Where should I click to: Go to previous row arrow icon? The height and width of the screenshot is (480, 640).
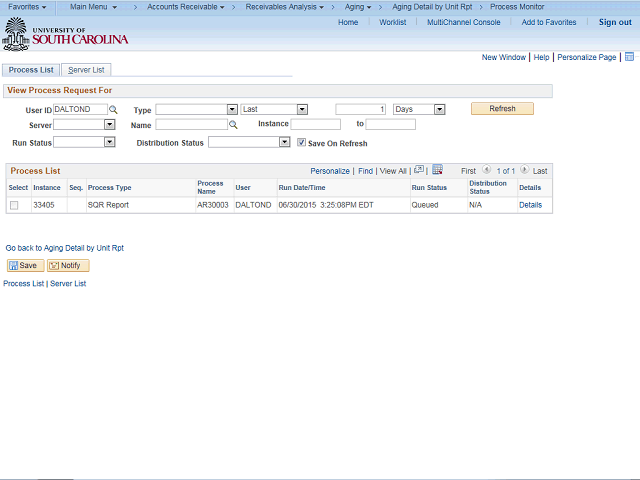[x=486, y=169]
